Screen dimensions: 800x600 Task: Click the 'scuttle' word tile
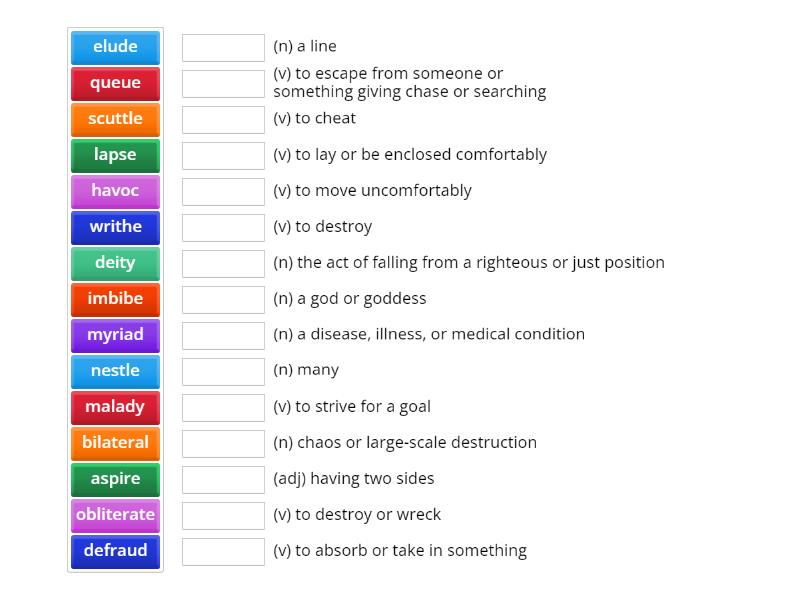click(115, 119)
